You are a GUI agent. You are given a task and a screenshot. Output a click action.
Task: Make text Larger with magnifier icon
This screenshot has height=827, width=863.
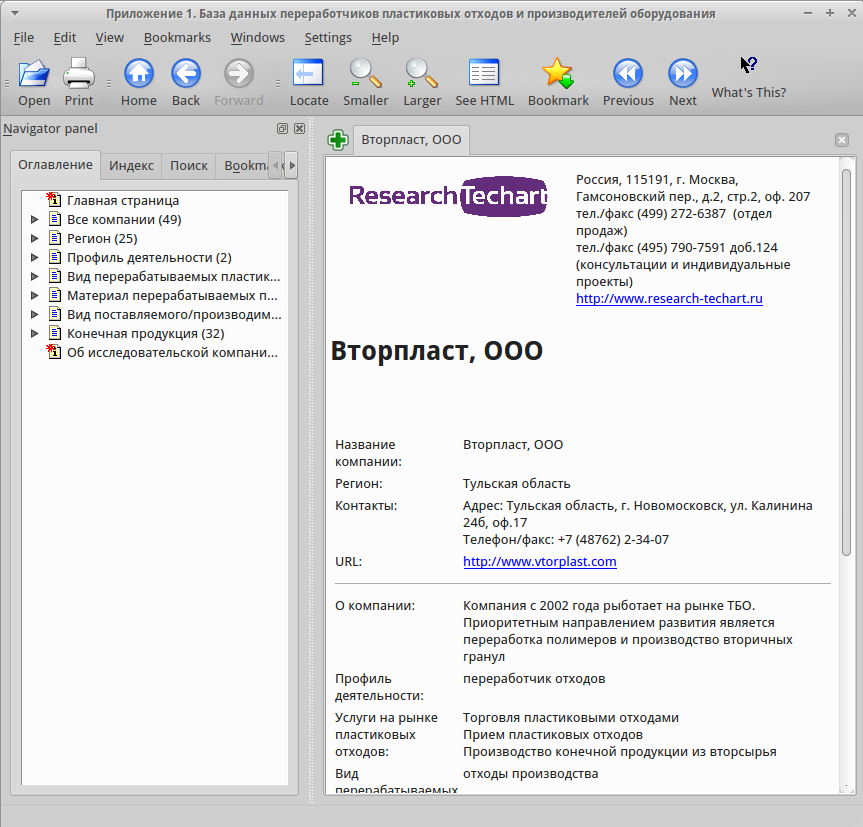422,74
